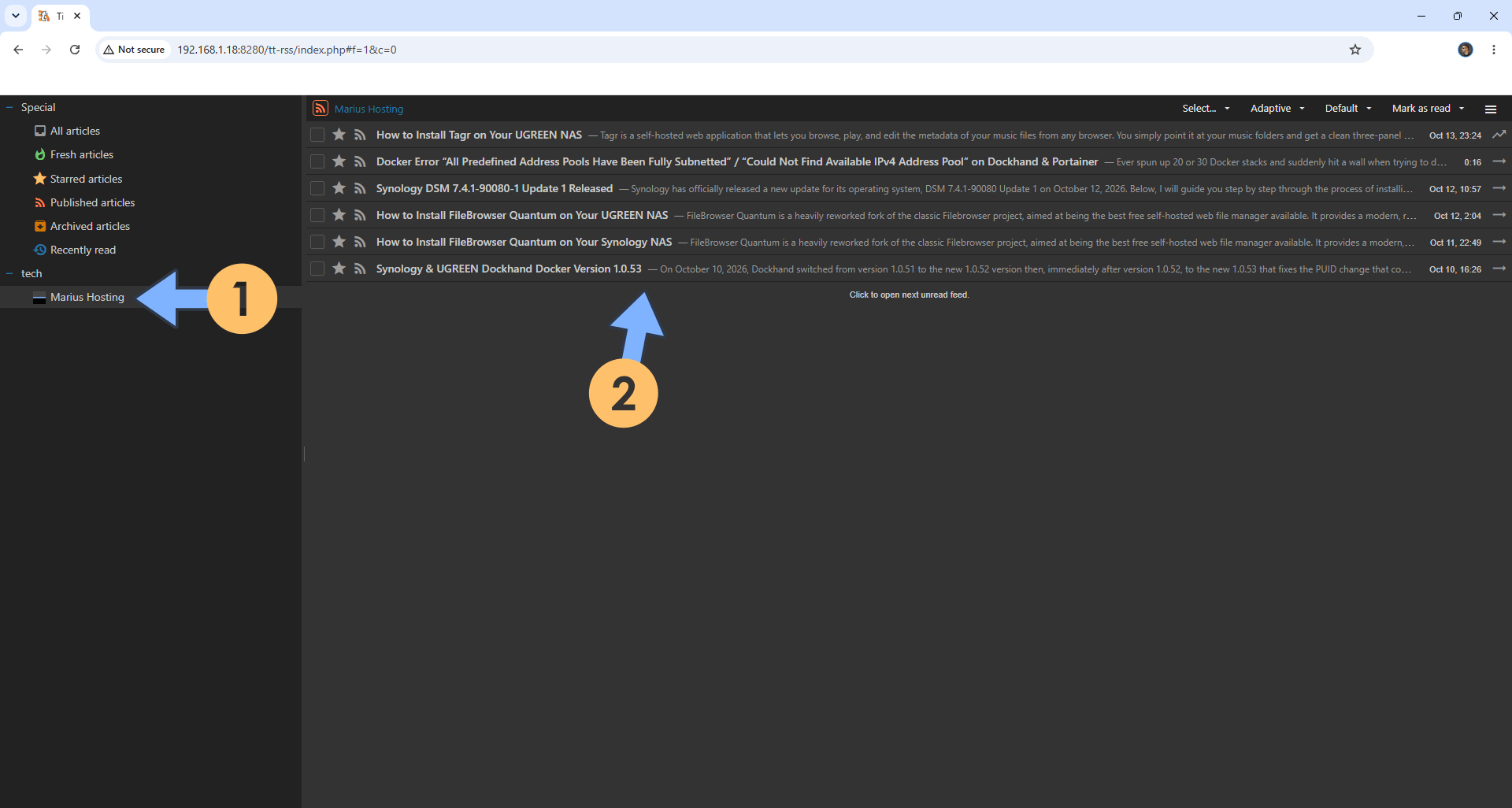Viewport: 1512px width, 808px height.
Task: Open Starred articles feed
Action: (x=86, y=179)
